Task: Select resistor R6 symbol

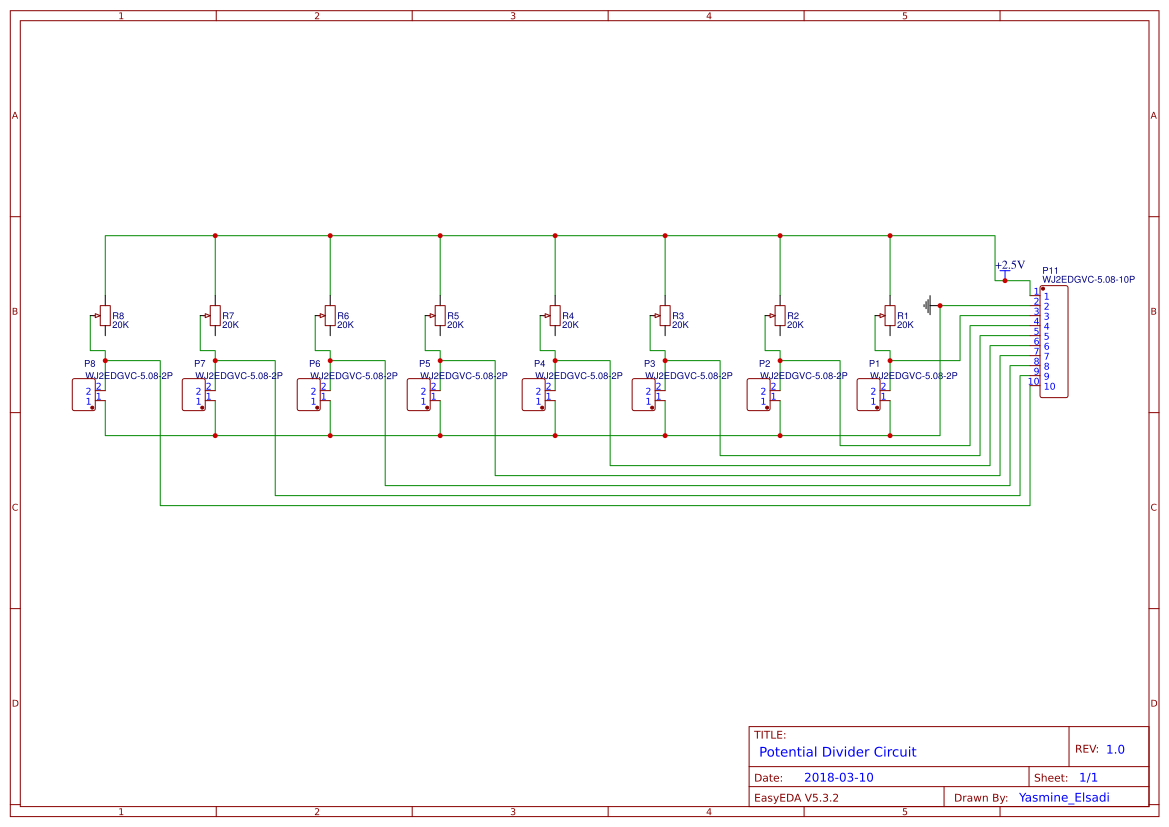Action: pos(328,315)
